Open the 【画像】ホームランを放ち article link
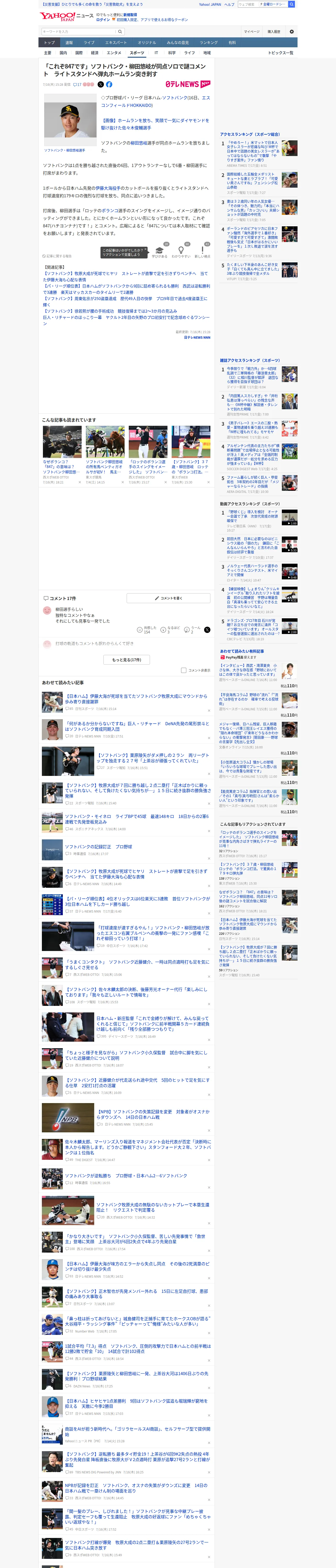The width and height of the screenshot is (336, 1568). point(155,124)
